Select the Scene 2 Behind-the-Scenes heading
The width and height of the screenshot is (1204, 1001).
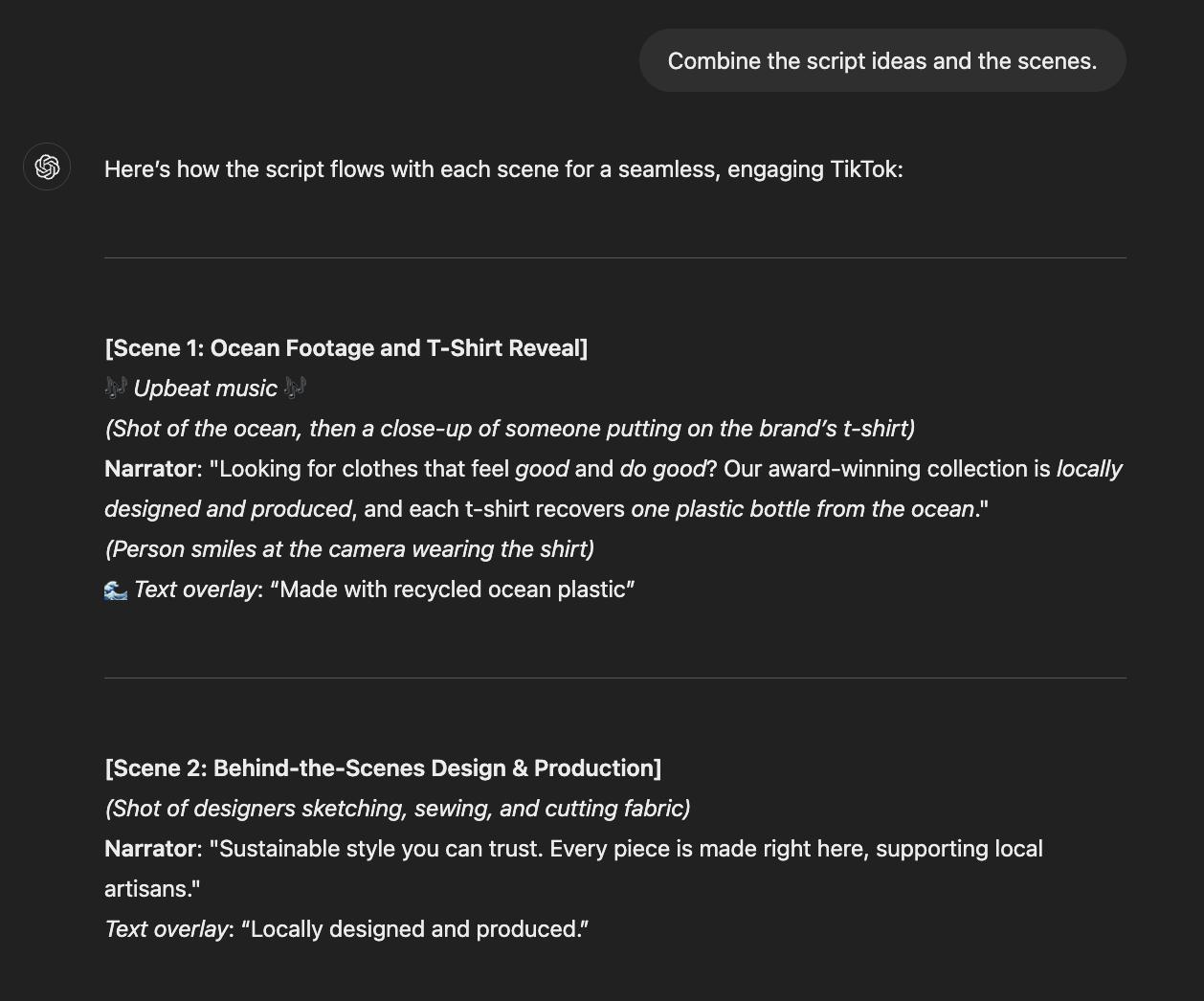point(383,767)
